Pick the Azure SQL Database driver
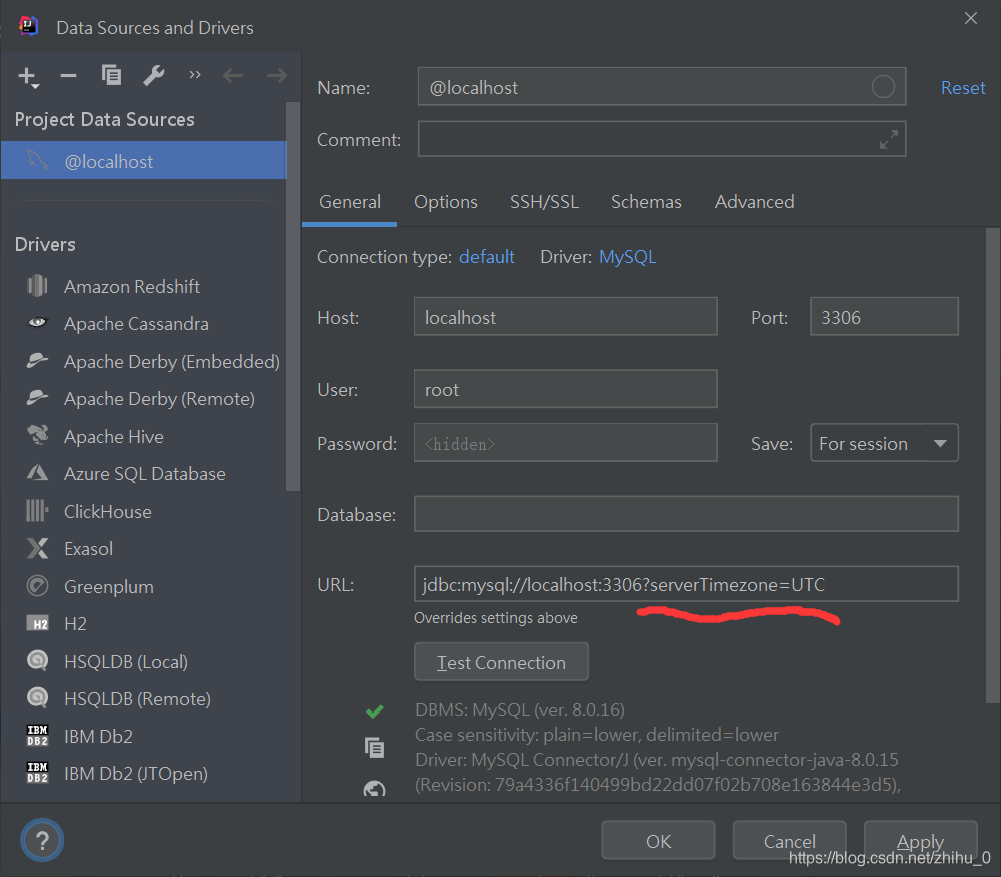Viewport: 1001px width, 877px height. click(144, 474)
